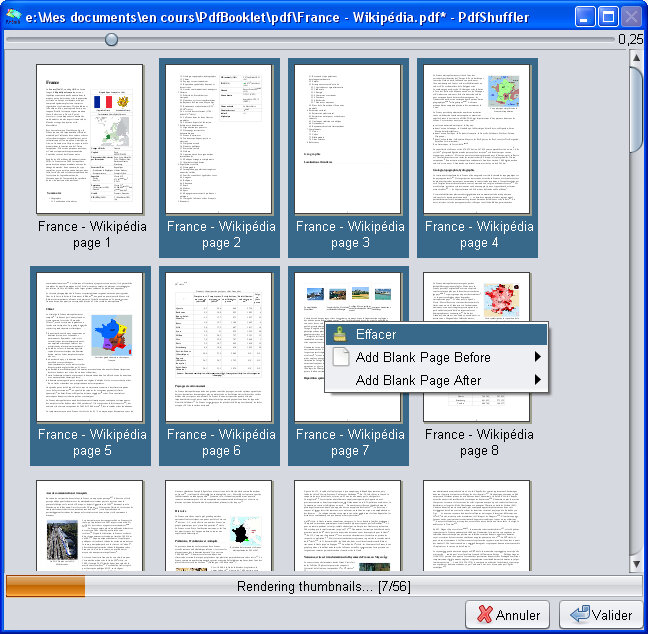Expand the Add Blank Page Before arrow
This screenshot has width=648, height=634.
point(537,357)
